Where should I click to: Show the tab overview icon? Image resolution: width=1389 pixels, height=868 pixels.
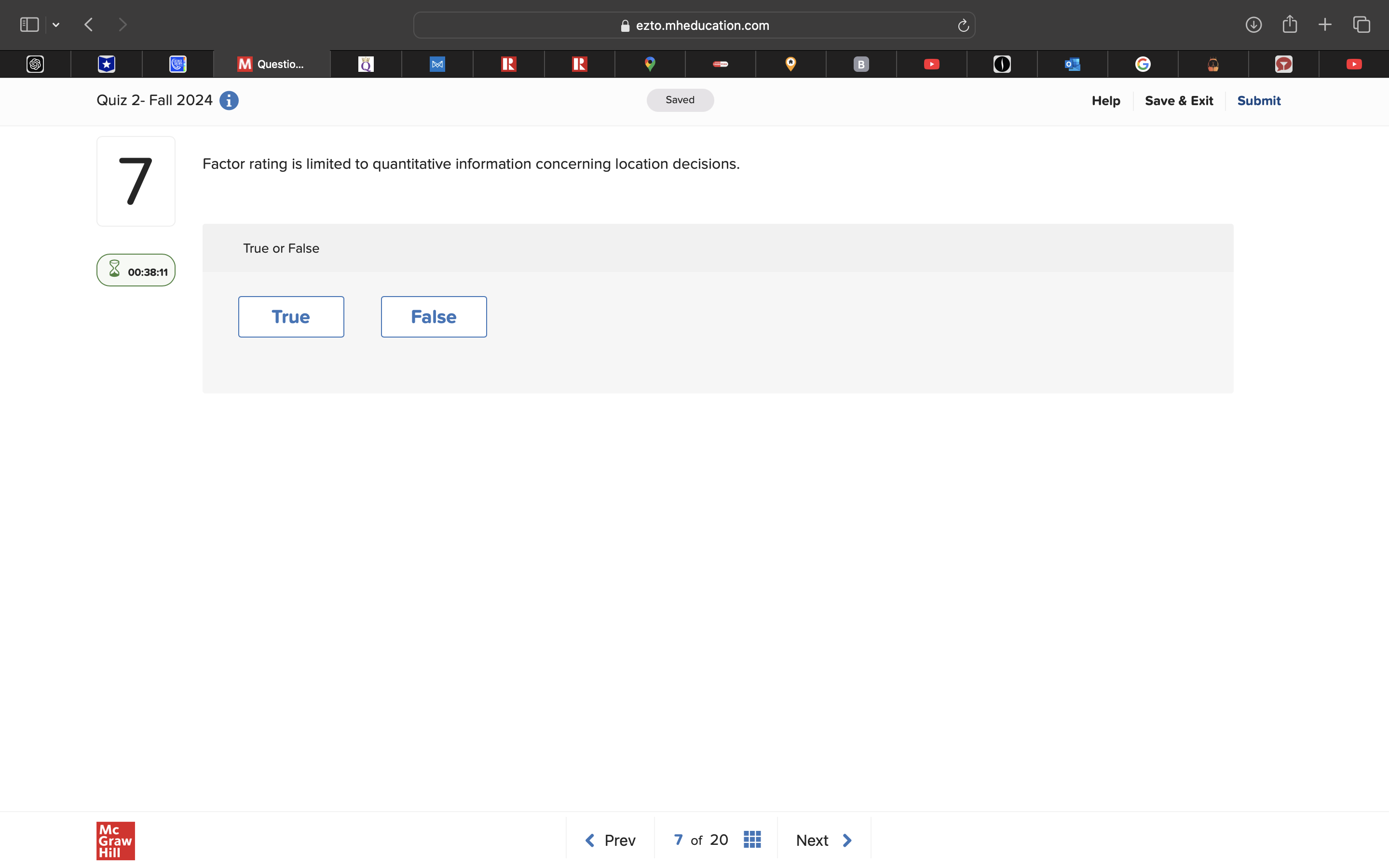pos(1362,25)
